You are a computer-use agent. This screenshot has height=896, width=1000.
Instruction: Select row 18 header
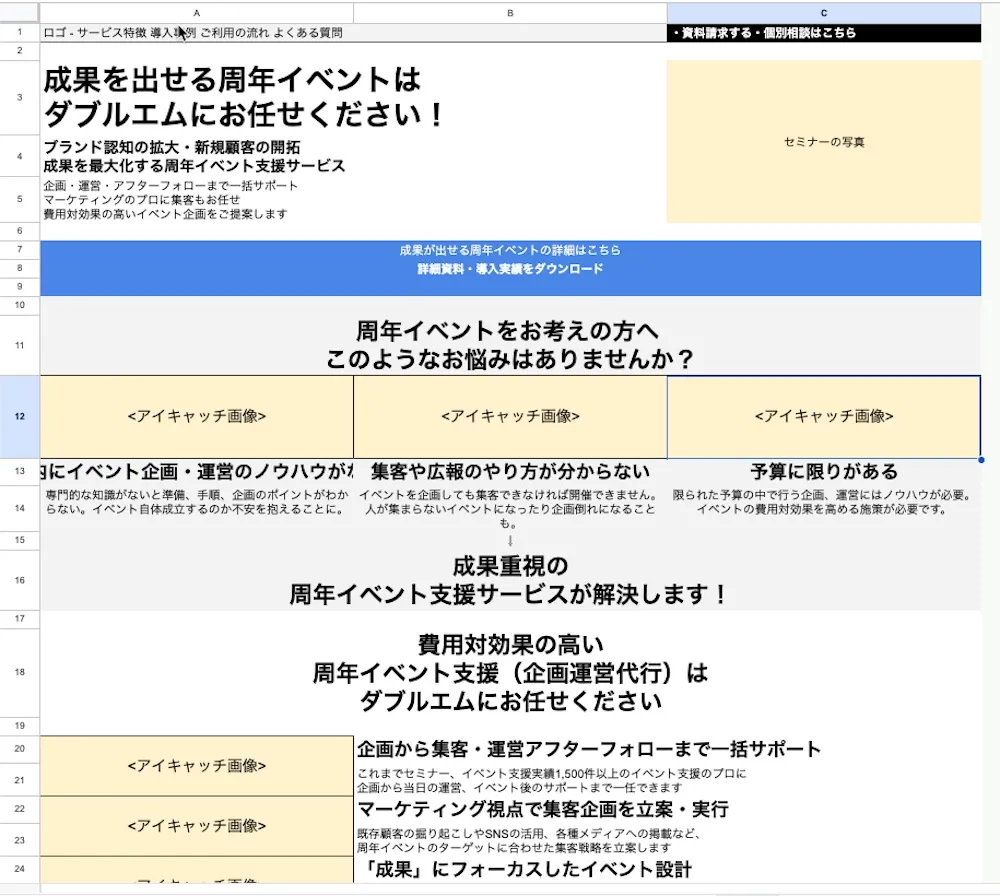(20, 672)
